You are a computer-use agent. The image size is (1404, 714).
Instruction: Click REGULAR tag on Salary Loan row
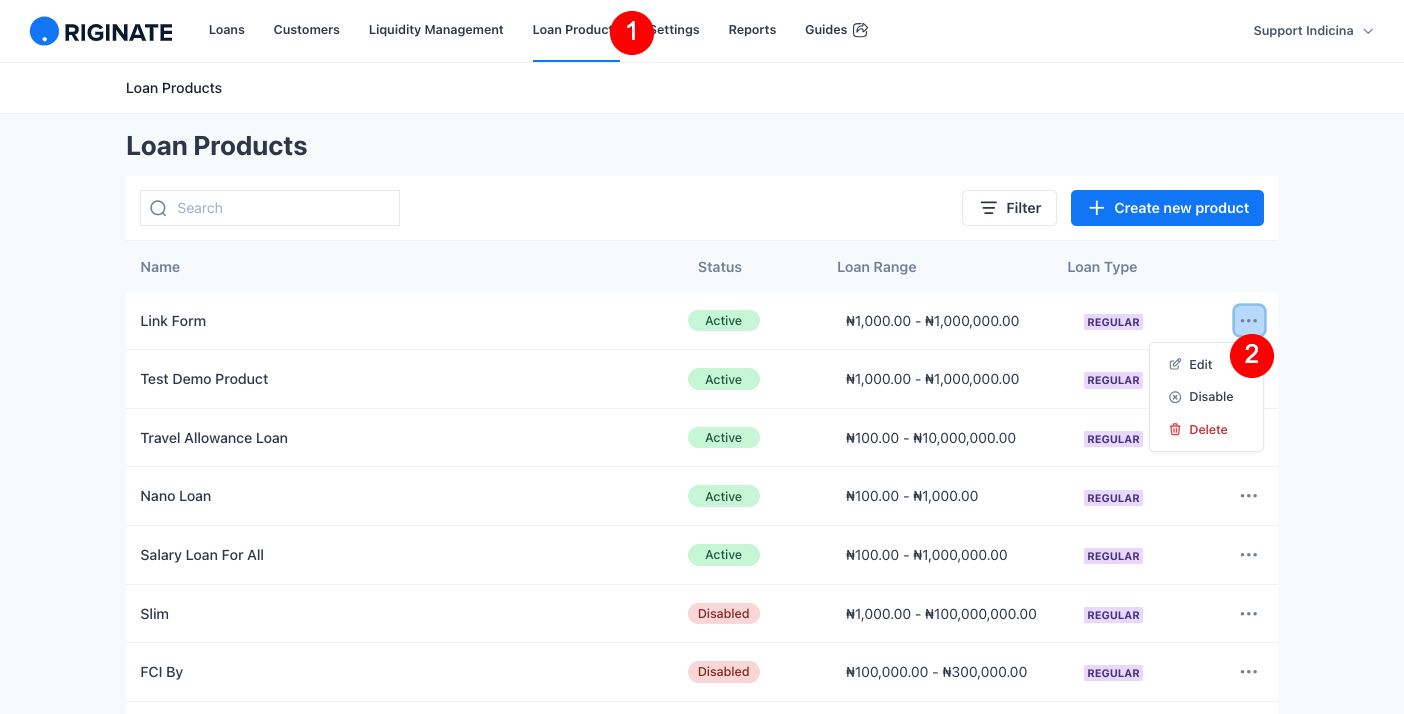(x=1113, y=556)
